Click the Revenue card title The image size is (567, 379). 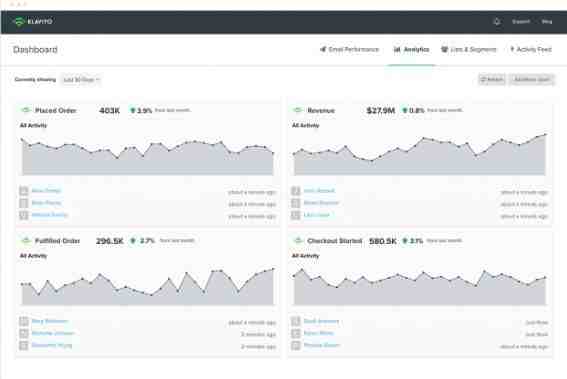(321, 110)
